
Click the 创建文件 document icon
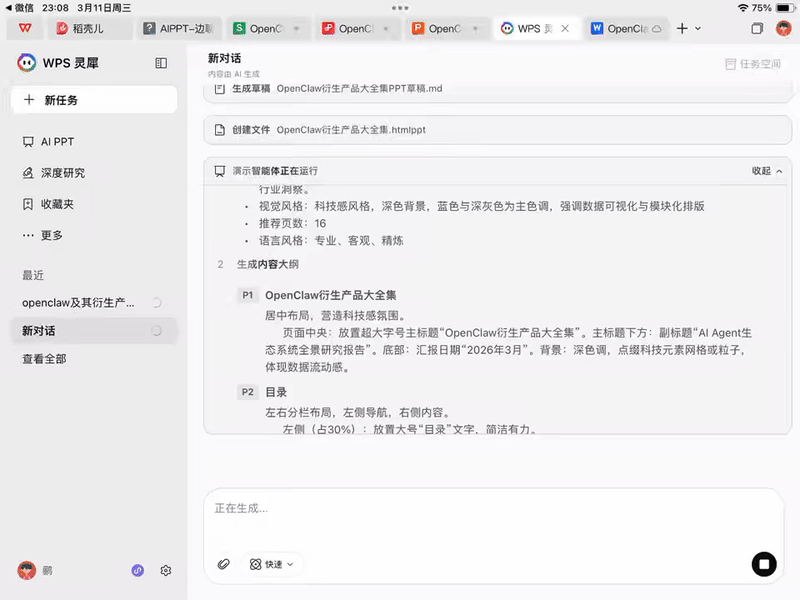pyautogui.click(x=219, y=130)
